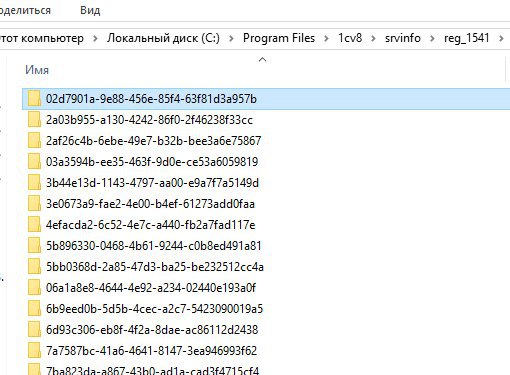Expand chevron after reg_1541 breadcrumb
The image size is (510, 375).
click(501, 39)
